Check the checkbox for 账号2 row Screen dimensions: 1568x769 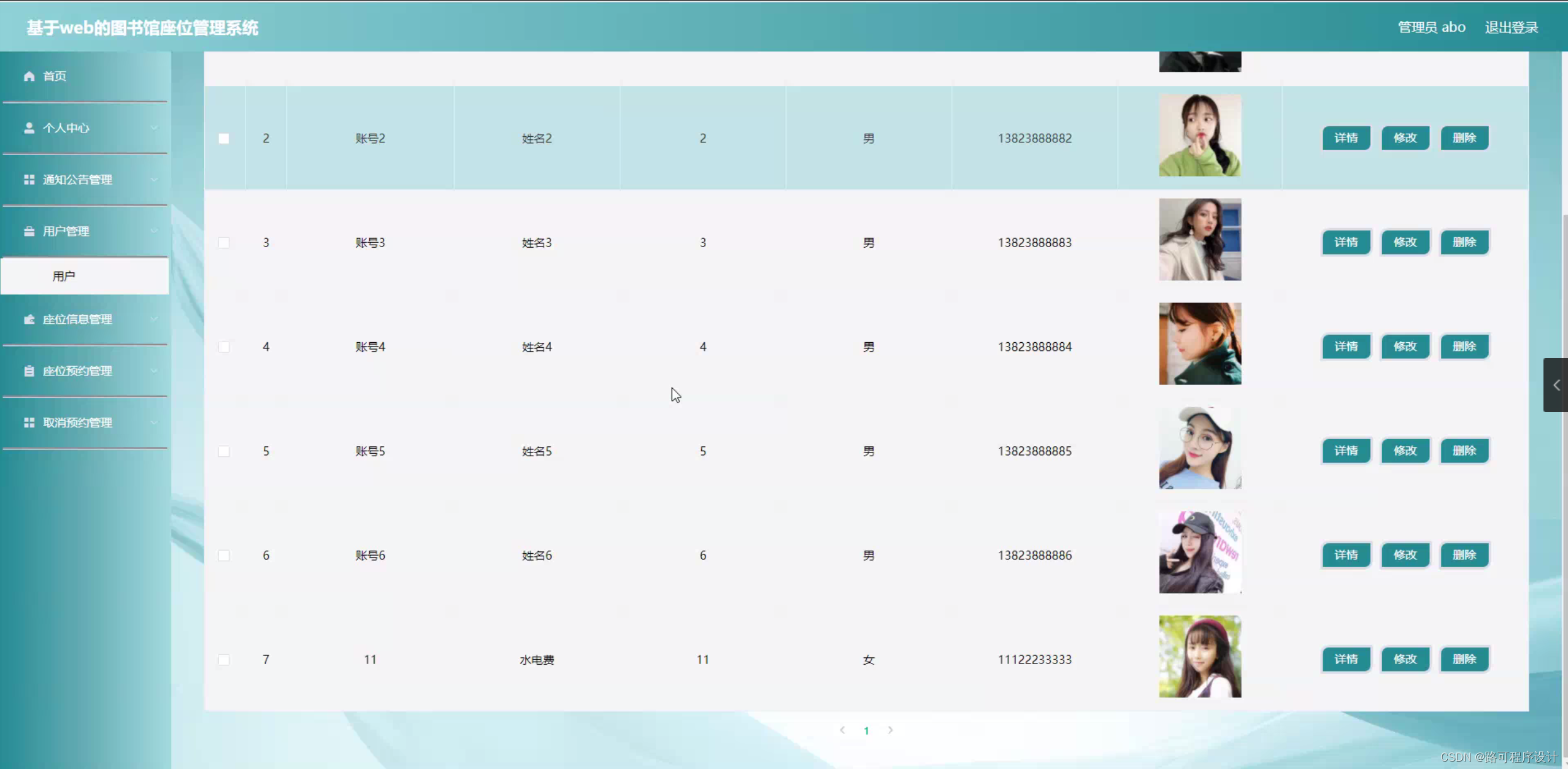[223, 138]
